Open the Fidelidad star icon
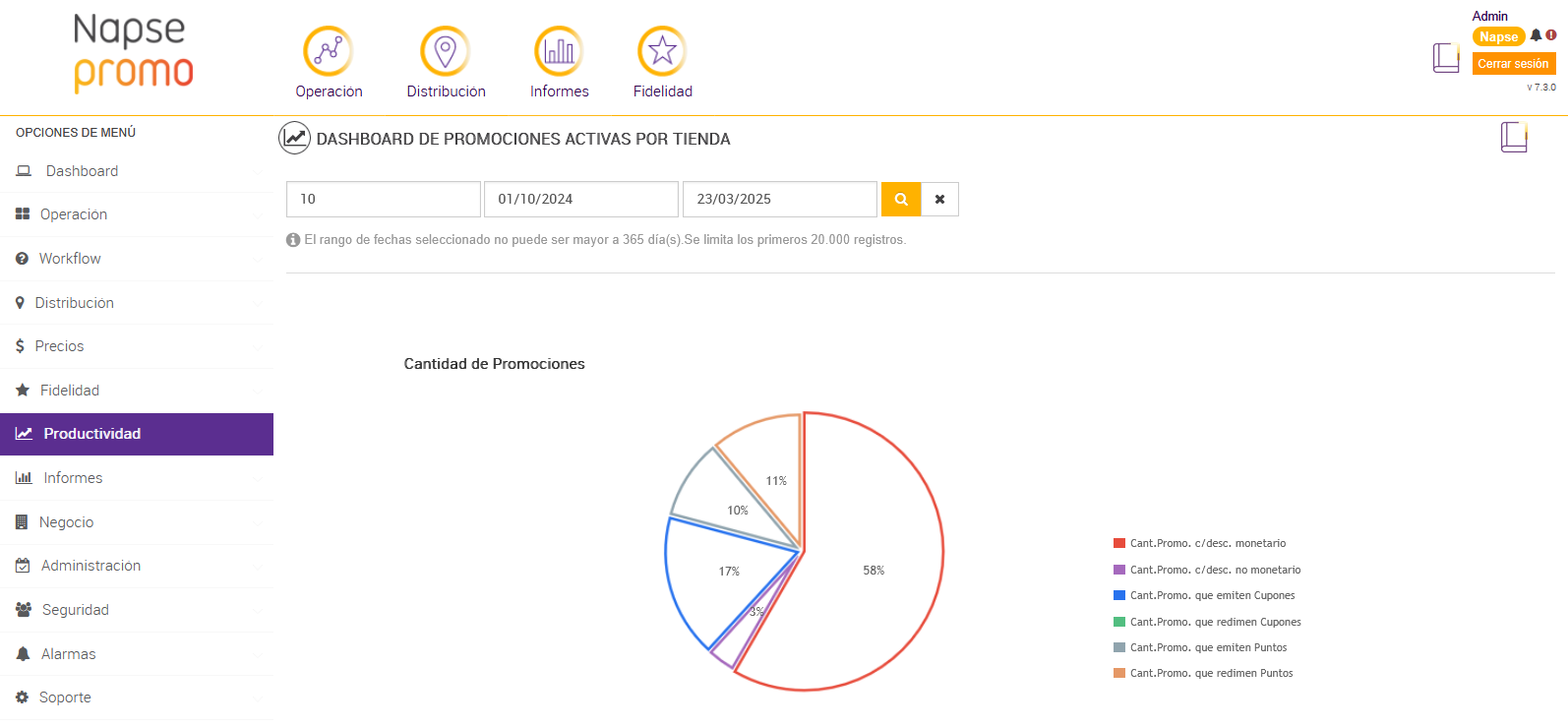Viewport: 1568px width, 727px height. pyautogui.click(x=662, y=51)
